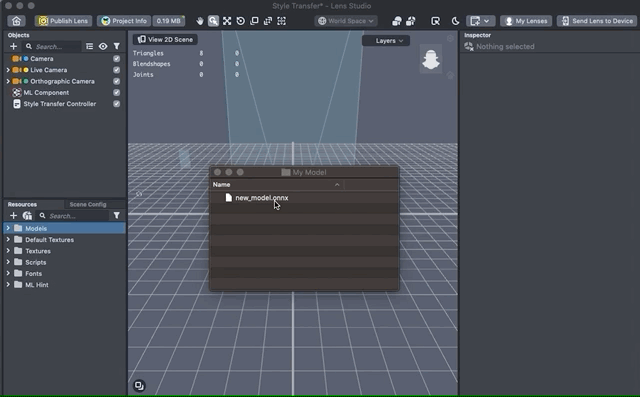Open the Asset Library icon in Resources

[27, 215]
